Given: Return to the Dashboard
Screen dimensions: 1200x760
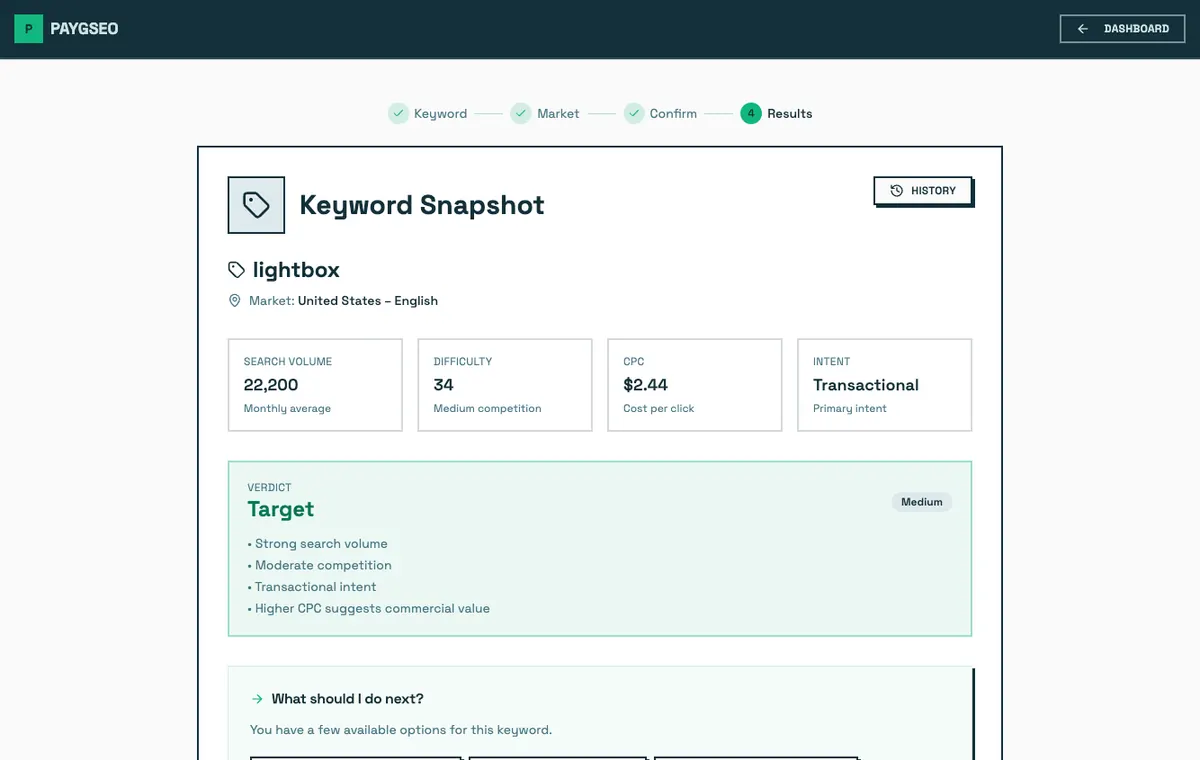Looking at the screenshot, I should coord(1122,29).
